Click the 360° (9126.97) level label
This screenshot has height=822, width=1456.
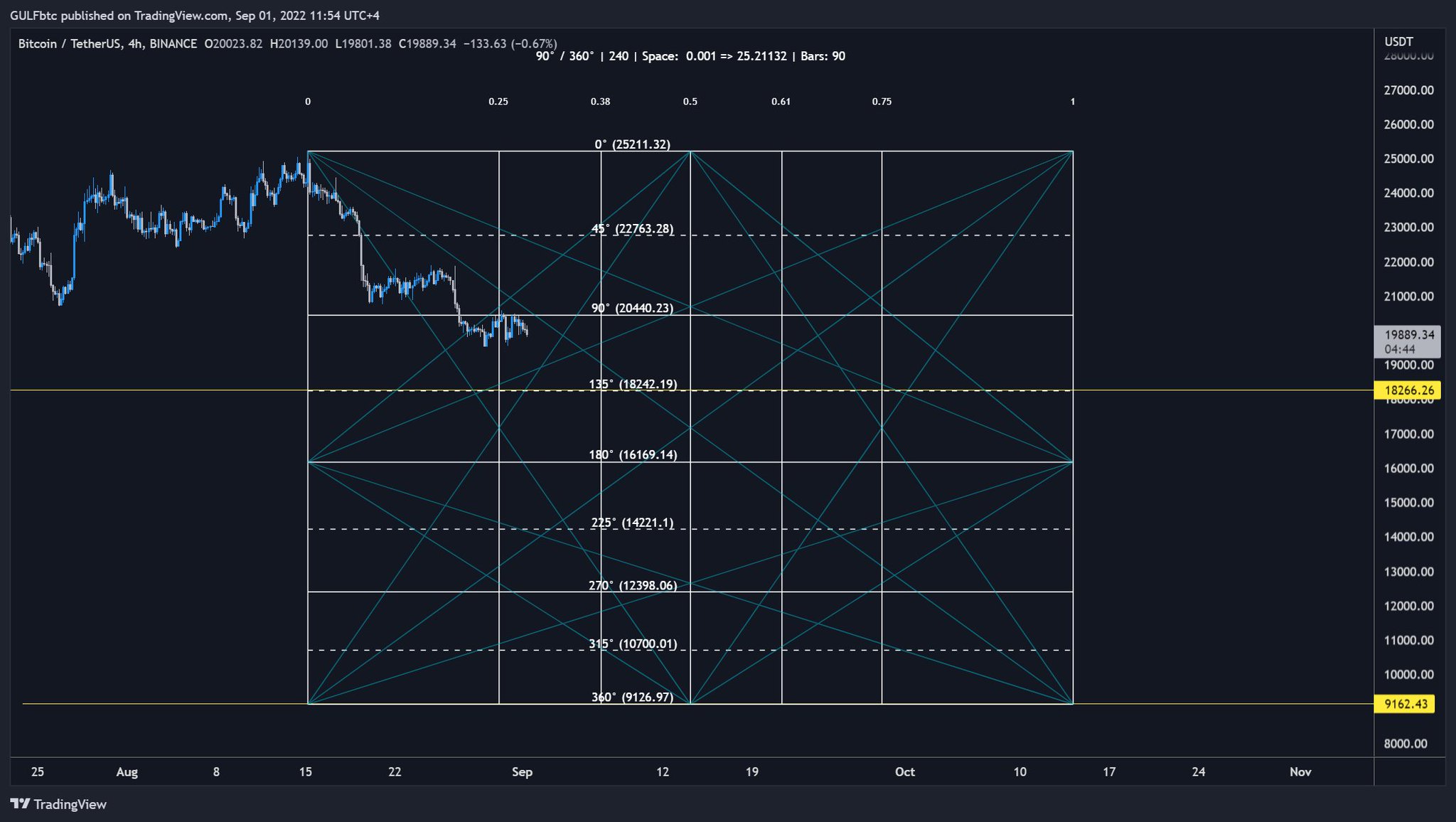click(x=632, y=697)
